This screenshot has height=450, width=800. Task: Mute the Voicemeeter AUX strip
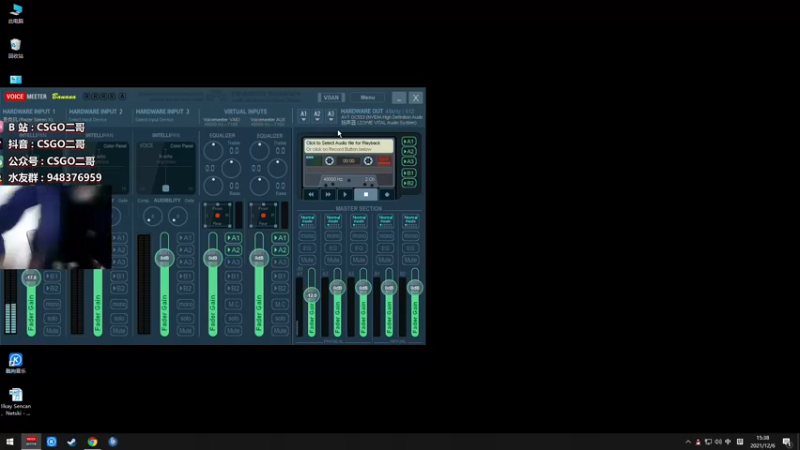(280, 331)
